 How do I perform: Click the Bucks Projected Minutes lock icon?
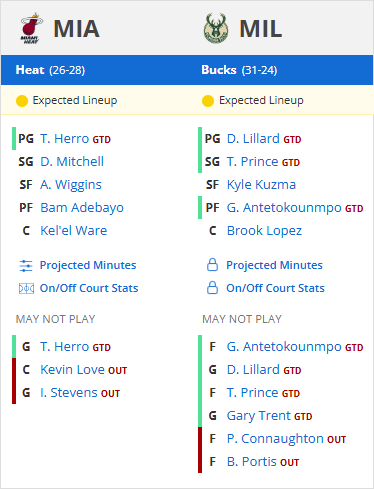point(212,265)
